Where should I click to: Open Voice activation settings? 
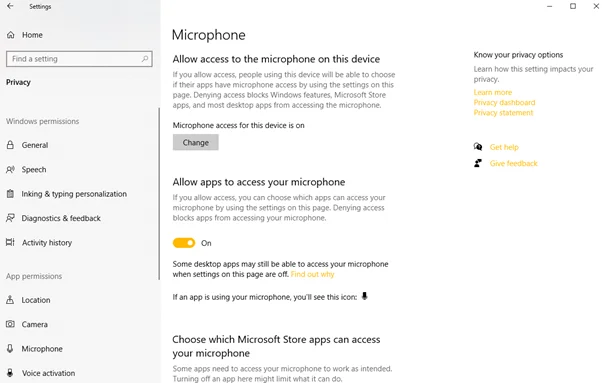pyautogui.click(x=48, y=373)
